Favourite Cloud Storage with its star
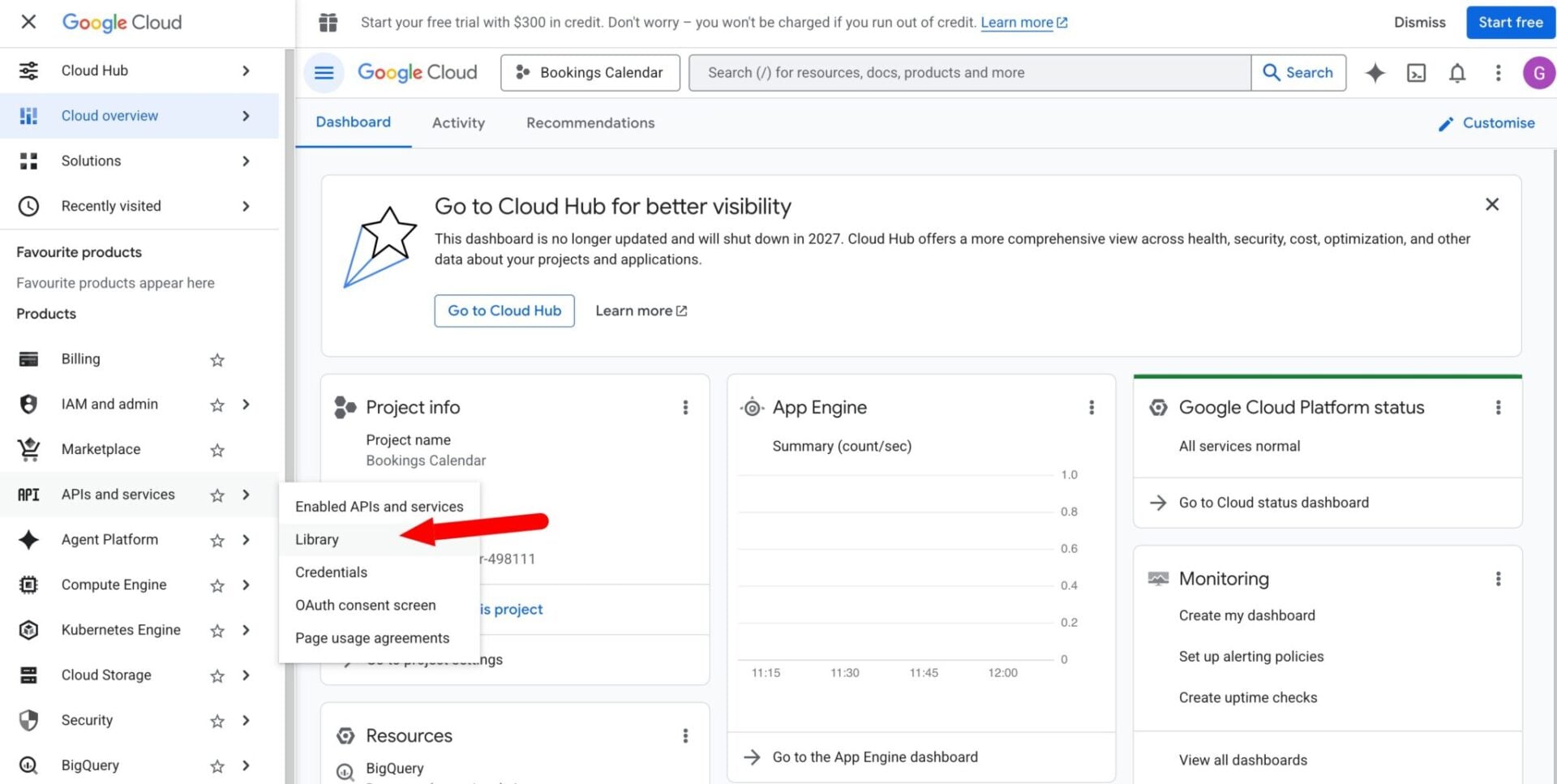Screen dimensions: 1557x784 click(x=217, y=675)
